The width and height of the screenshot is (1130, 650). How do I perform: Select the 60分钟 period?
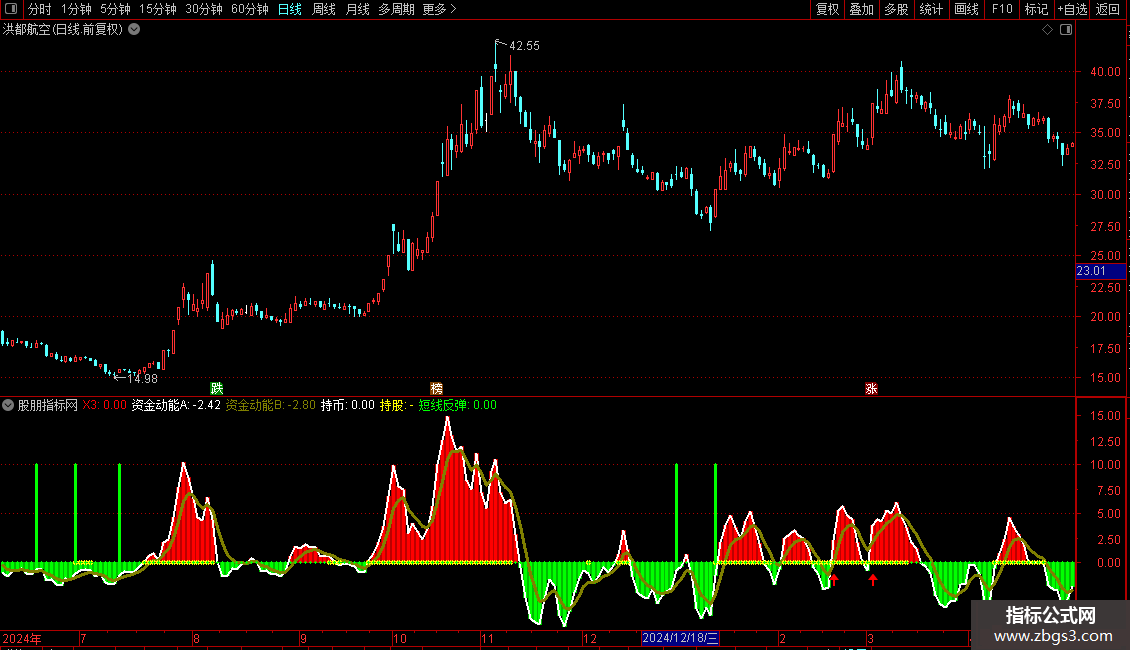250,9
